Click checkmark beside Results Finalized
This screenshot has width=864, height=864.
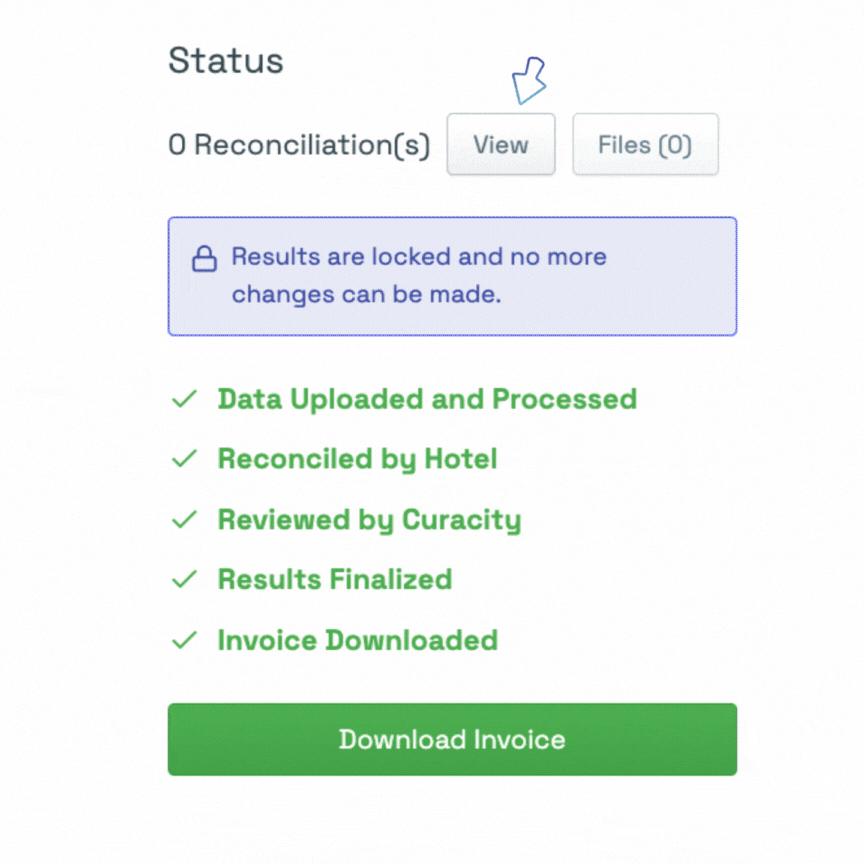pos(185,579)
